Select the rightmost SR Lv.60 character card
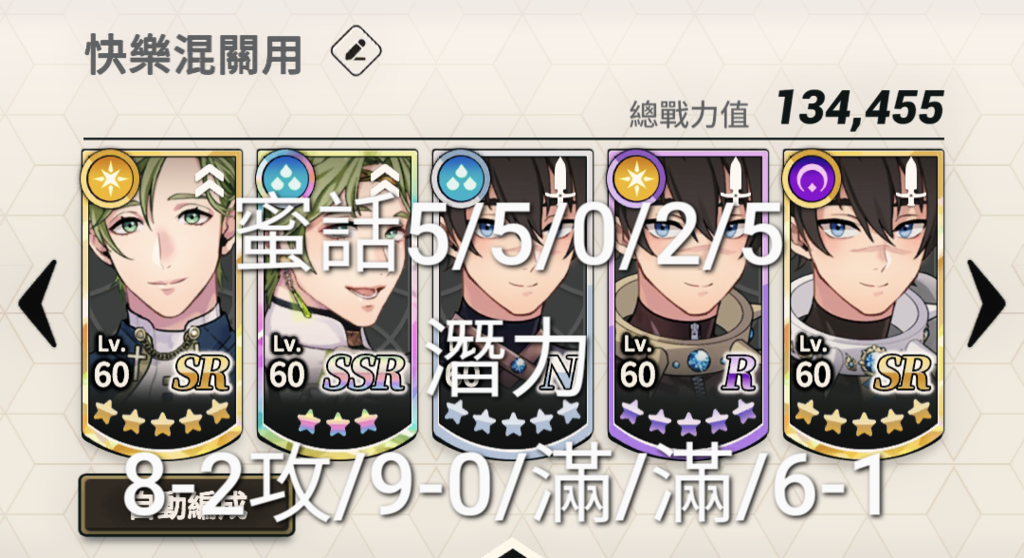Screen dimensions: 1024x558 point(863,302)
